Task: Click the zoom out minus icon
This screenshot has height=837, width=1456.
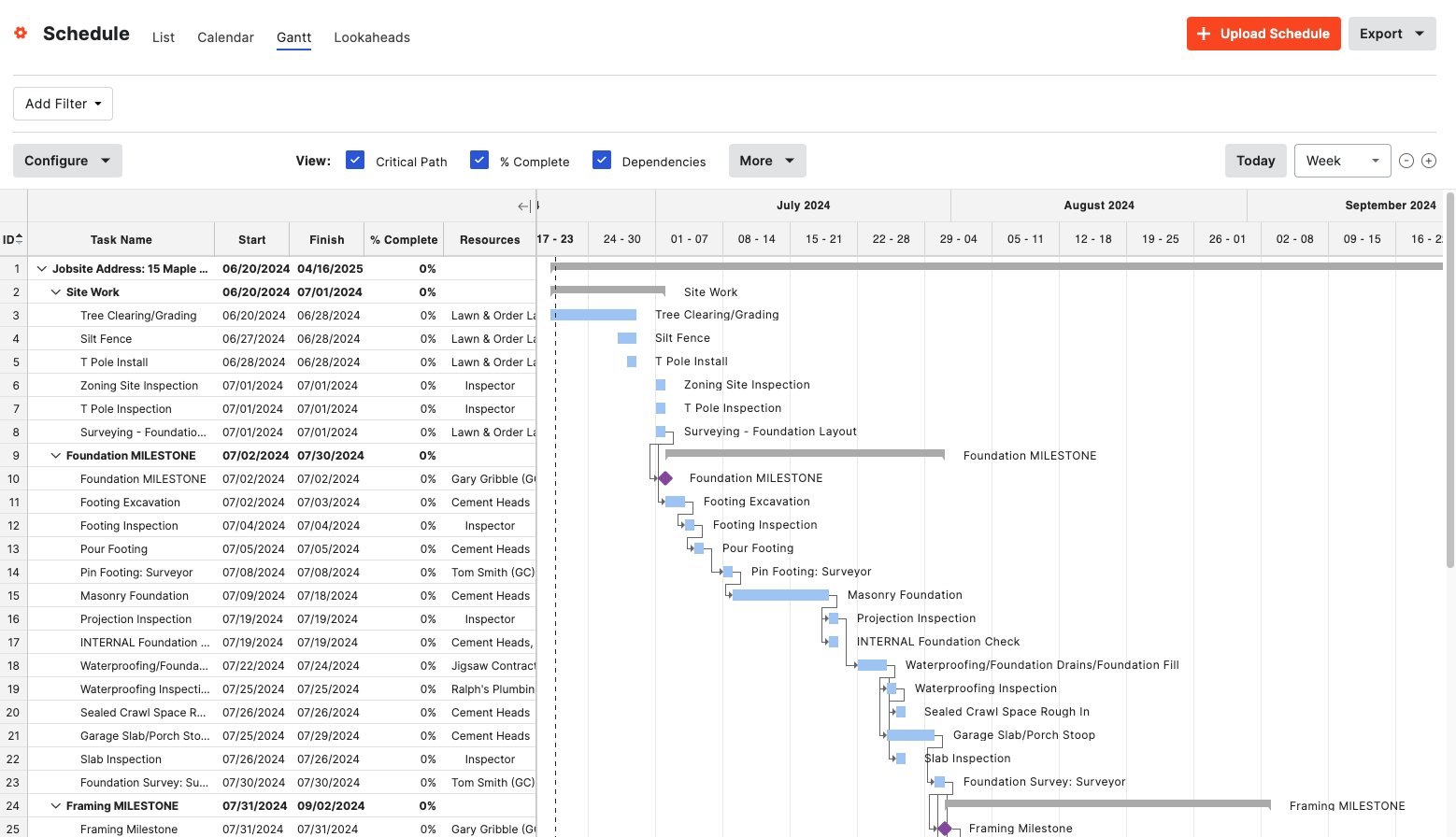Action: [x=1406, y=161]
